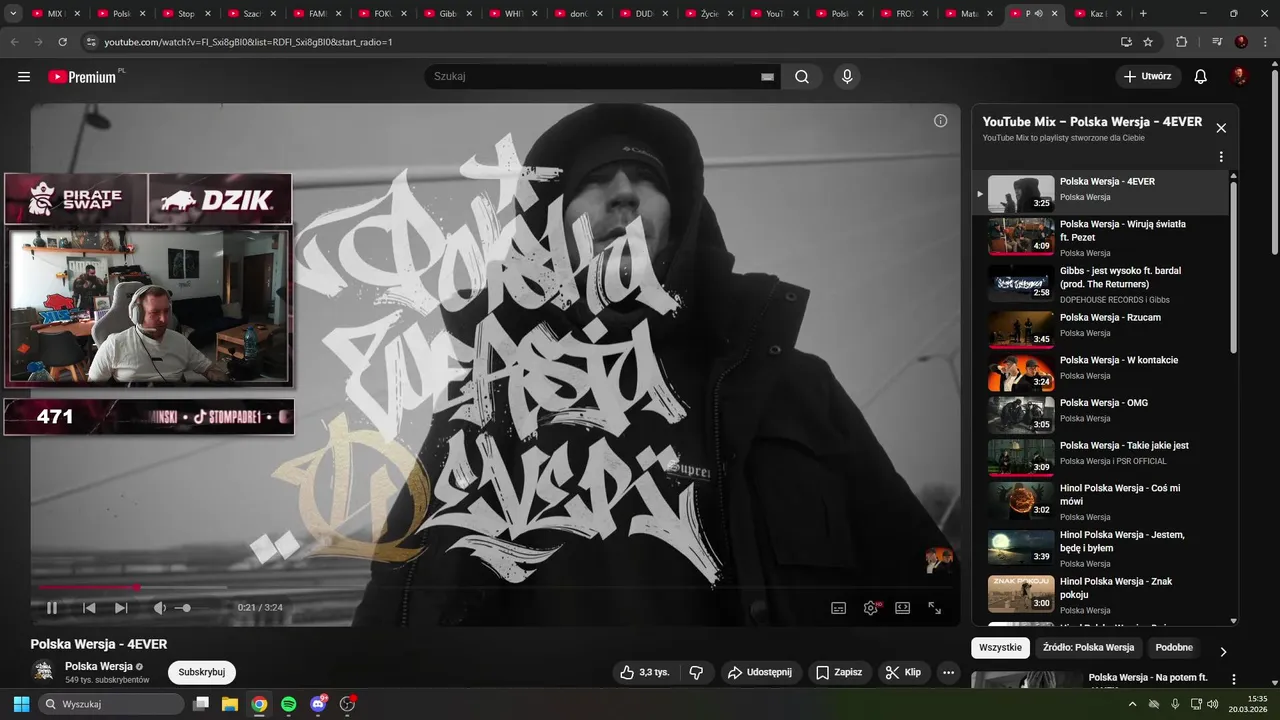The image size is (1280, 720).
Task: Open on-screen keyboard in search box
Action: [x=767, y=77]
